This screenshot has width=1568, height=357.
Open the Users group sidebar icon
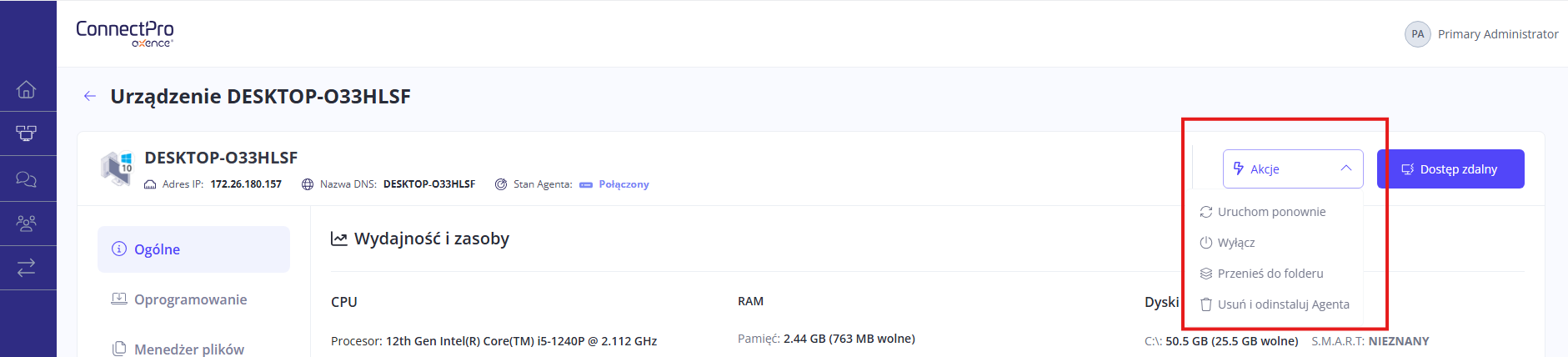pyautogui.click(x=27, y=224)
